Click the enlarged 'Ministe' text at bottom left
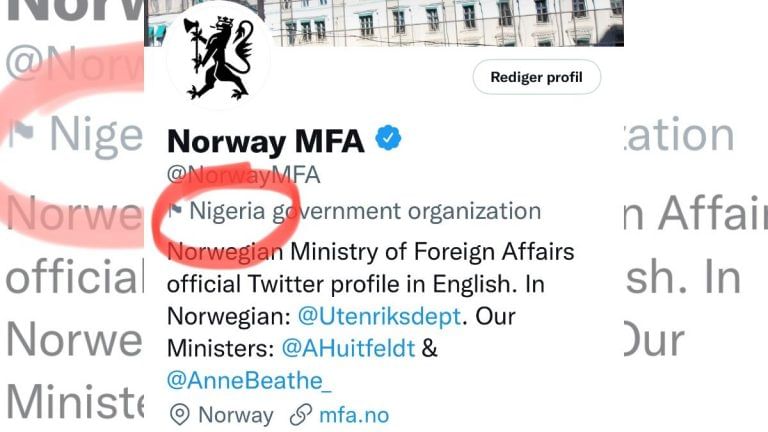768x432 pixels. coord(72,405)
